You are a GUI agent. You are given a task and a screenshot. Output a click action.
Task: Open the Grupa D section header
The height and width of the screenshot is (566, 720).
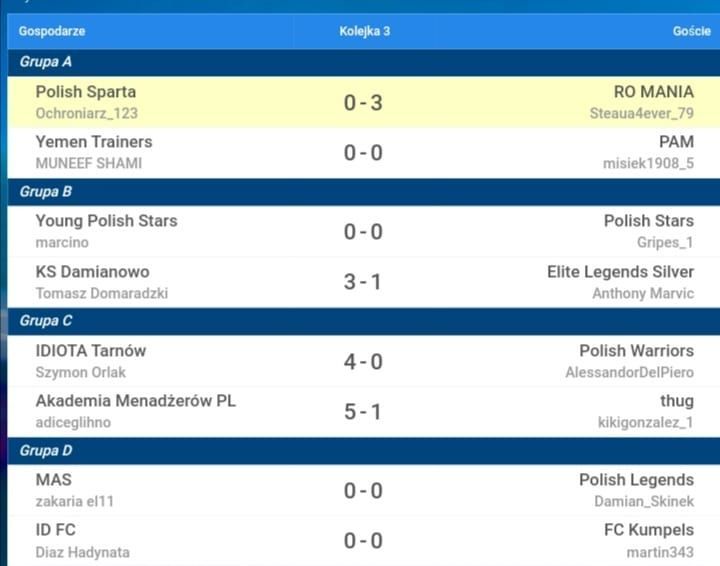click(x=364, y=451)
